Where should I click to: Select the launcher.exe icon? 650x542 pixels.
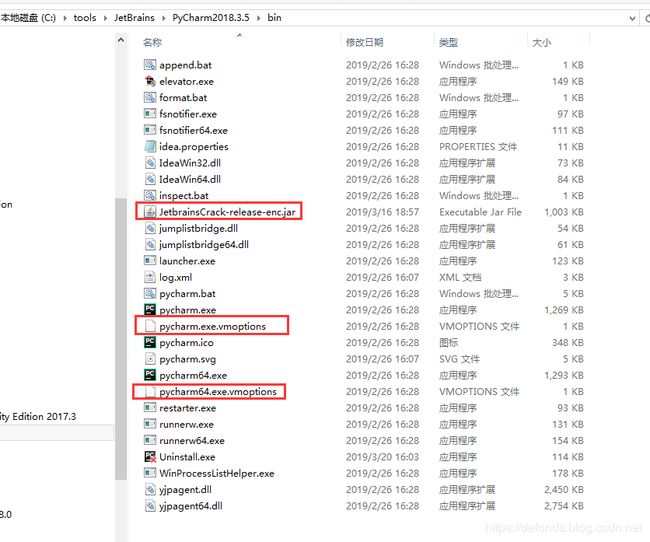[150, 261]
